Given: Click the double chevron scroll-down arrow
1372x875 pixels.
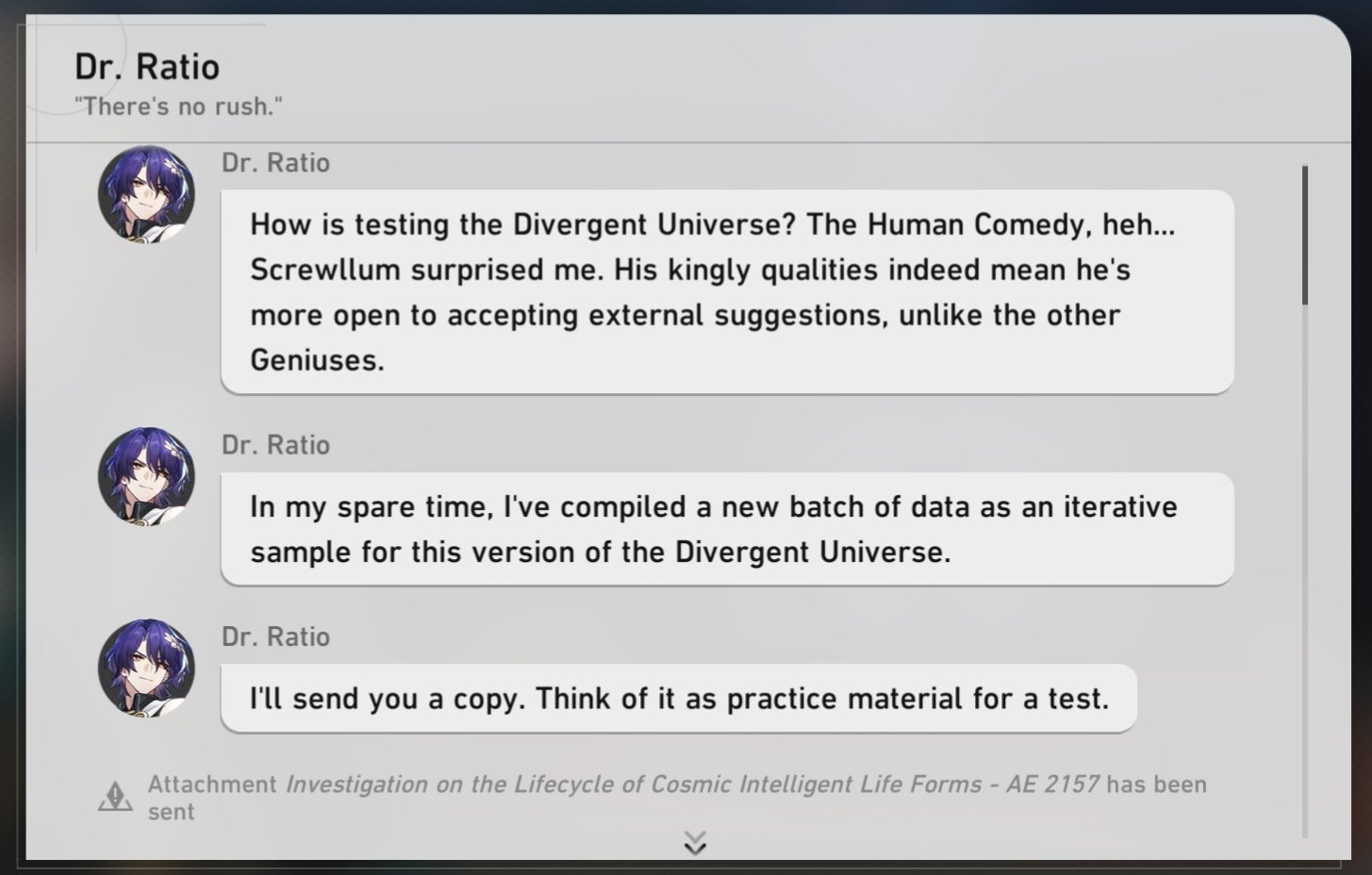Looking at the screenshot, I should [x=695, y=842].
